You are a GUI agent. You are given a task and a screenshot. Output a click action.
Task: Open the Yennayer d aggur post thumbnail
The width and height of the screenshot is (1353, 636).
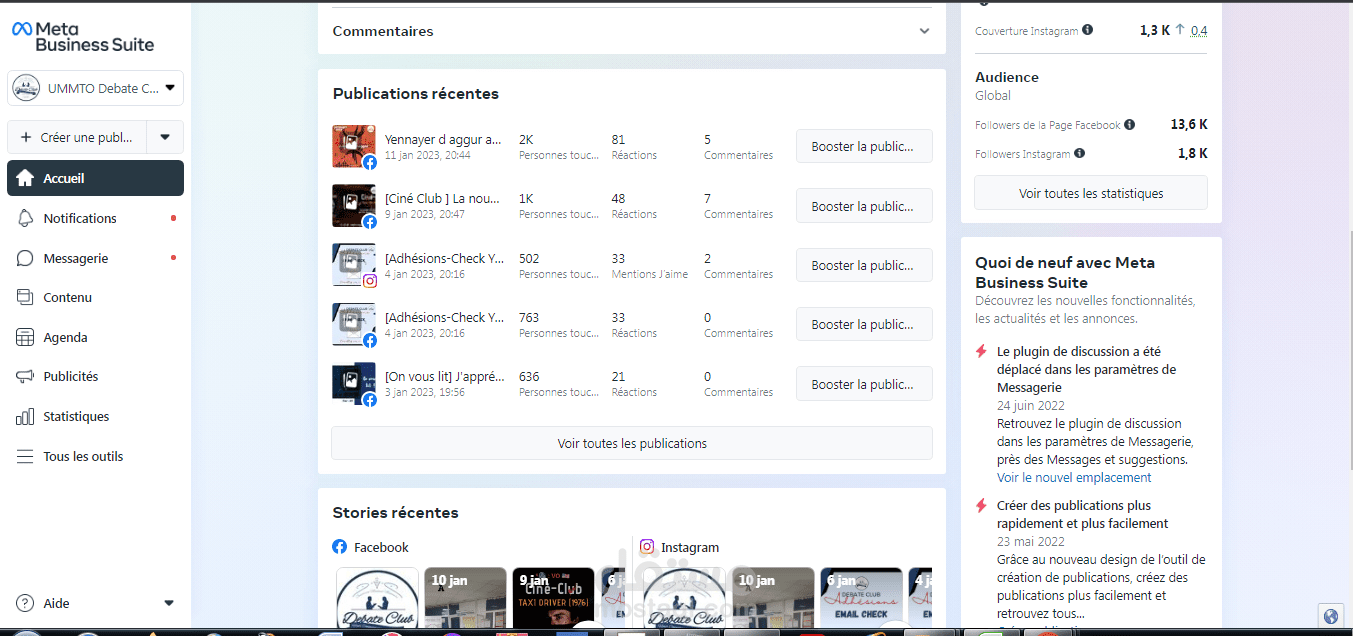354,146
